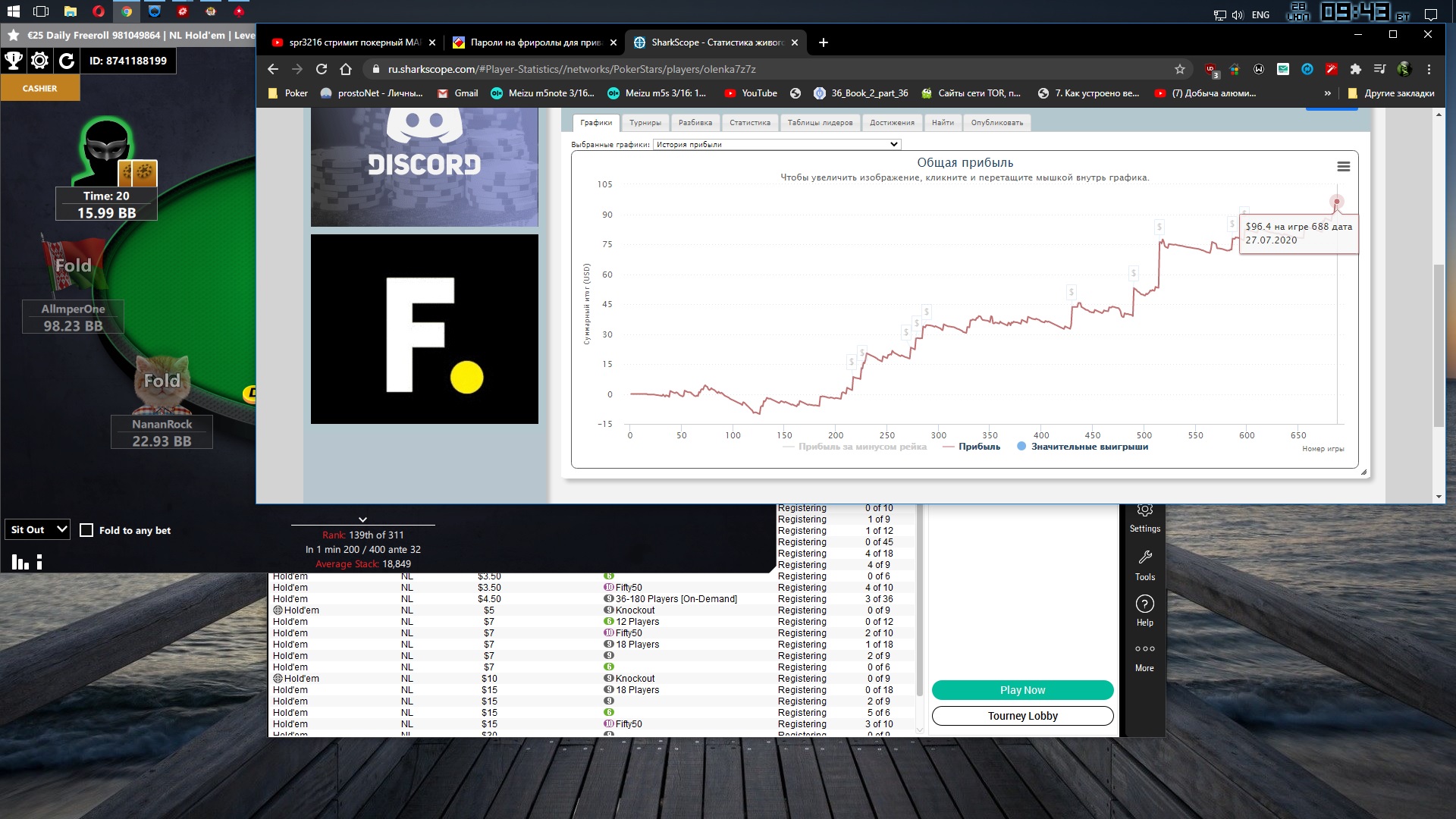Viewport: 1456px width, 819px height.
Task: Click the red wand extension icon
Action: [1331, 69]
